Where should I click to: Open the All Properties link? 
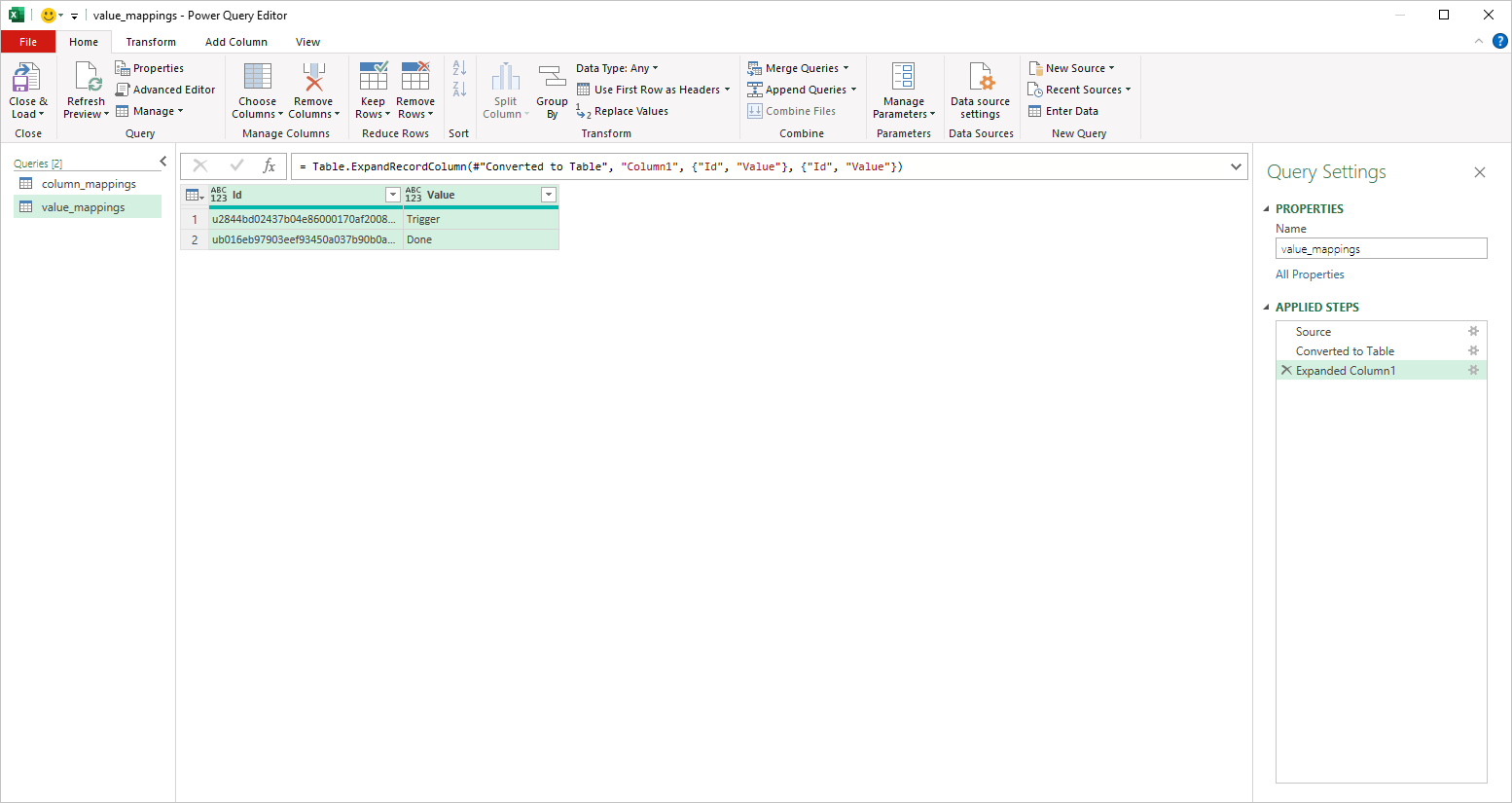point(1310,274)
